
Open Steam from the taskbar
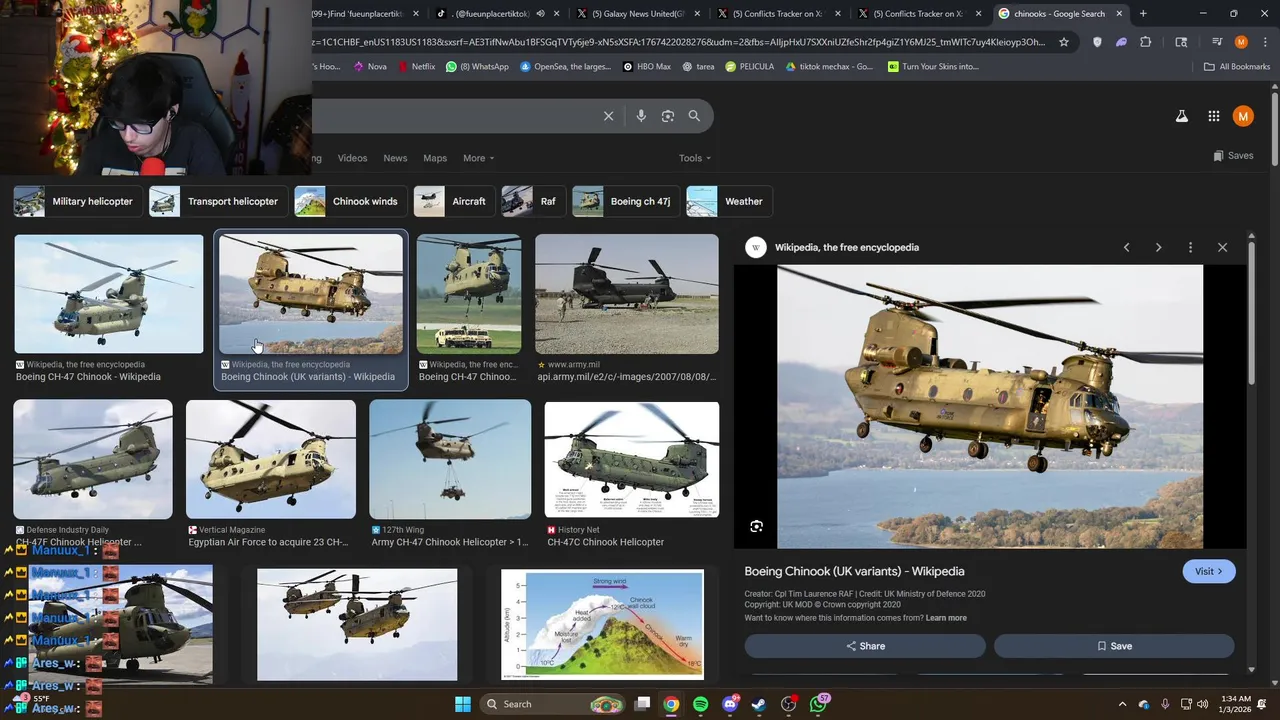click(x=759, y=704)
